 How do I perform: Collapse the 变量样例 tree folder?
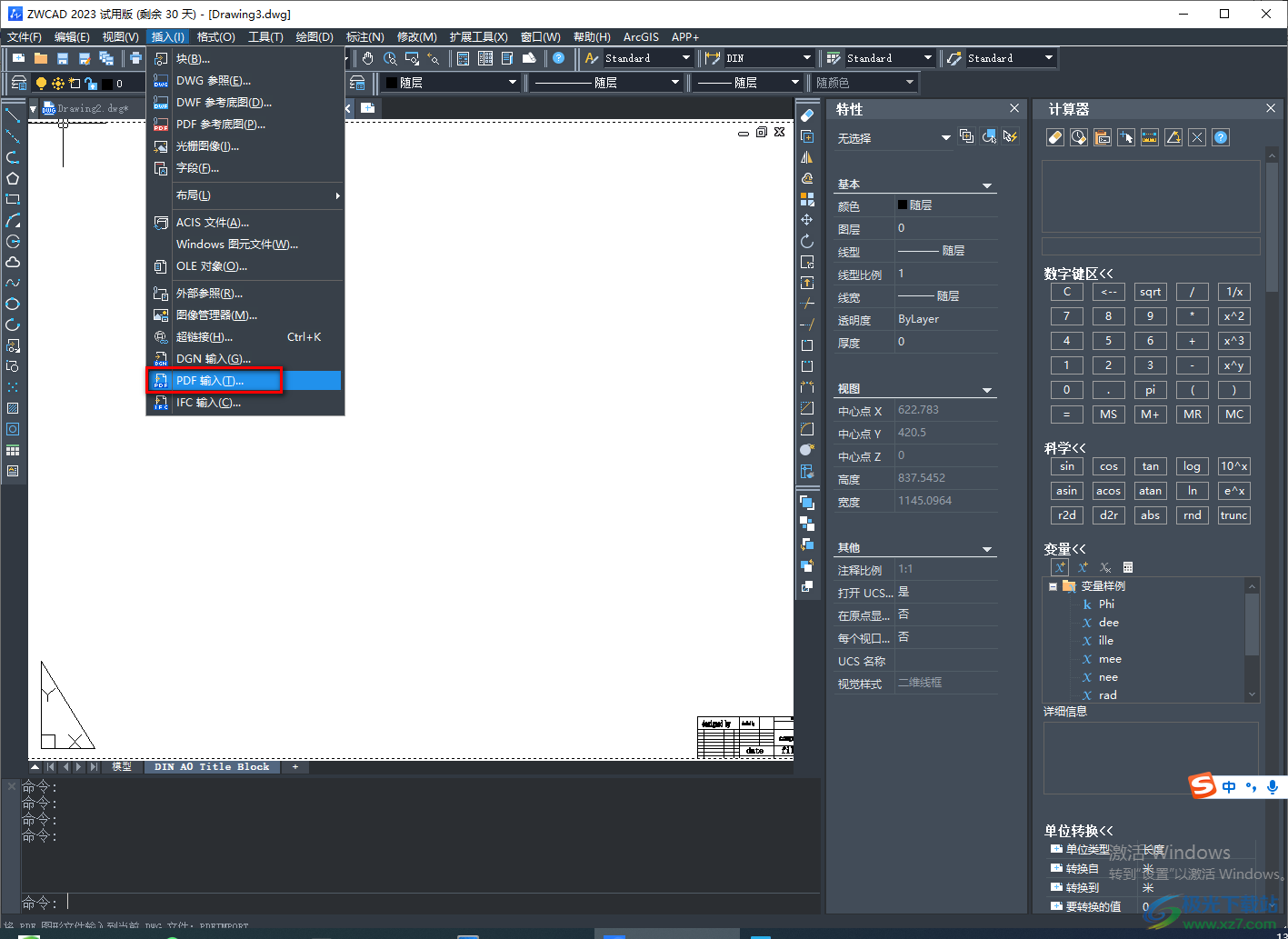1053,586
